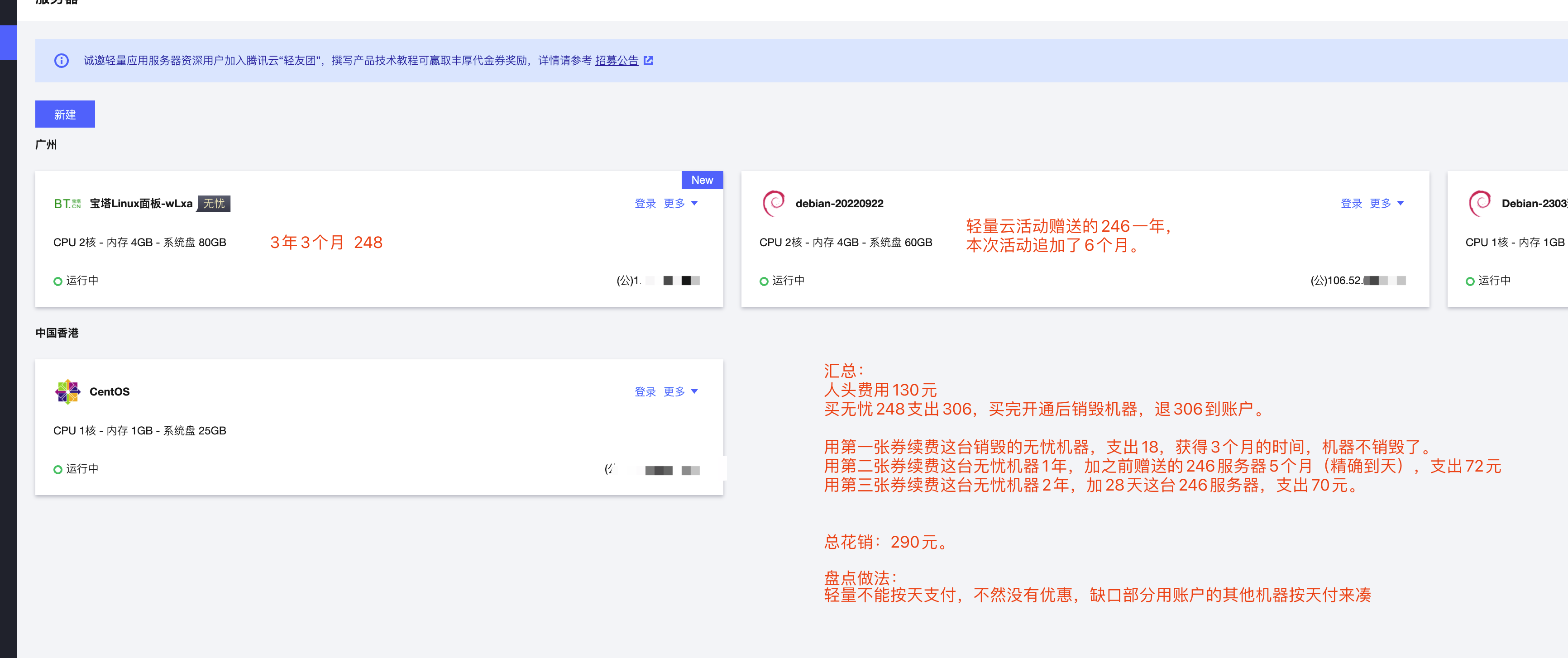The height and width of the screenshot is (658, 1568).
Task: Click the running status icon on Debian-2303 card
Action: click(1470, 281)
